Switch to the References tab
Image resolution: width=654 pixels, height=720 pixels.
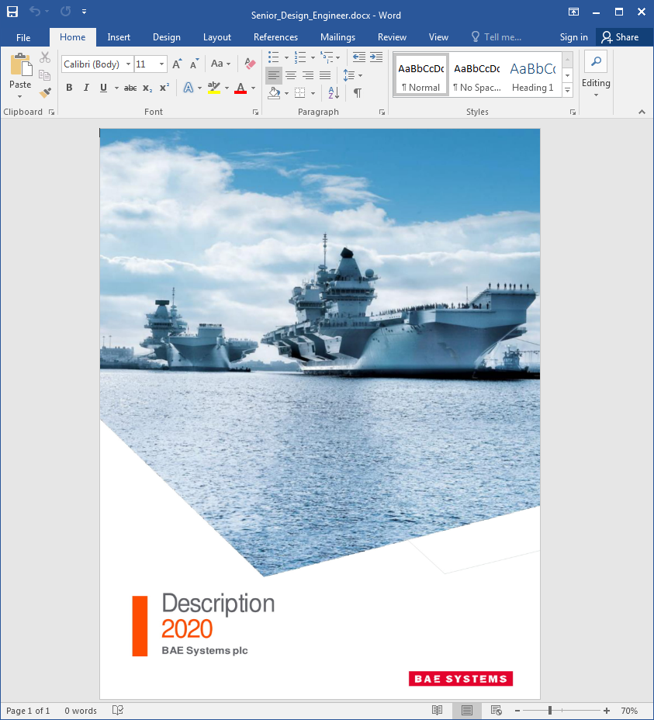[x=276, y=37]
